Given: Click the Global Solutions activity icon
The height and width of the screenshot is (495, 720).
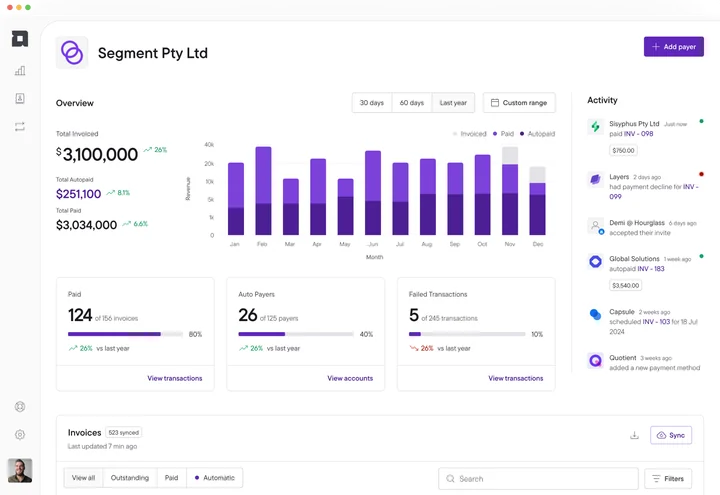Looking at the screenshot, I should click(596, 262).
